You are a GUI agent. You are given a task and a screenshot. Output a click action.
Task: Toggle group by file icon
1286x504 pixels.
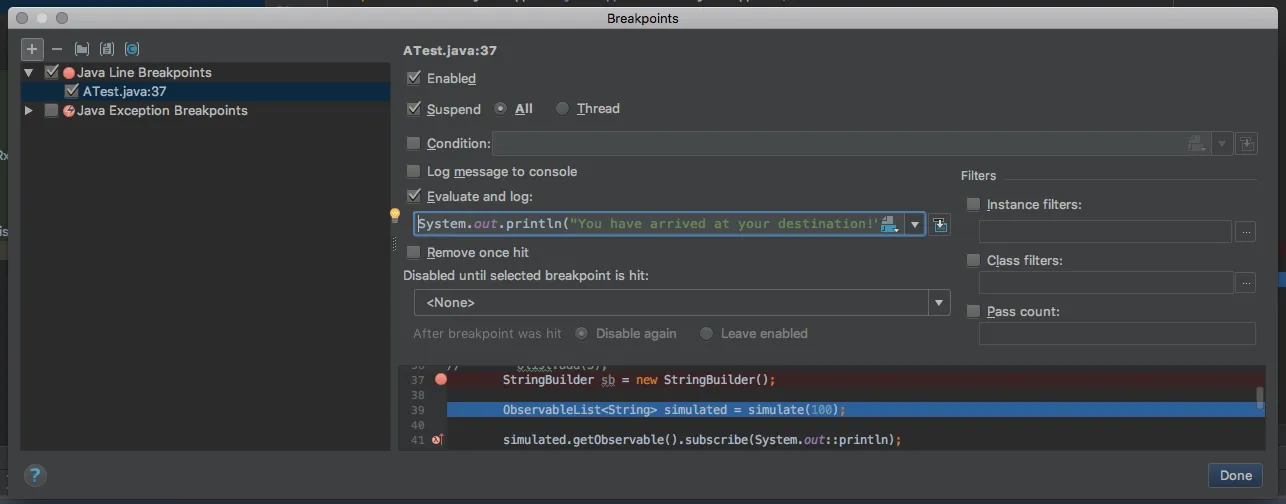107,49
